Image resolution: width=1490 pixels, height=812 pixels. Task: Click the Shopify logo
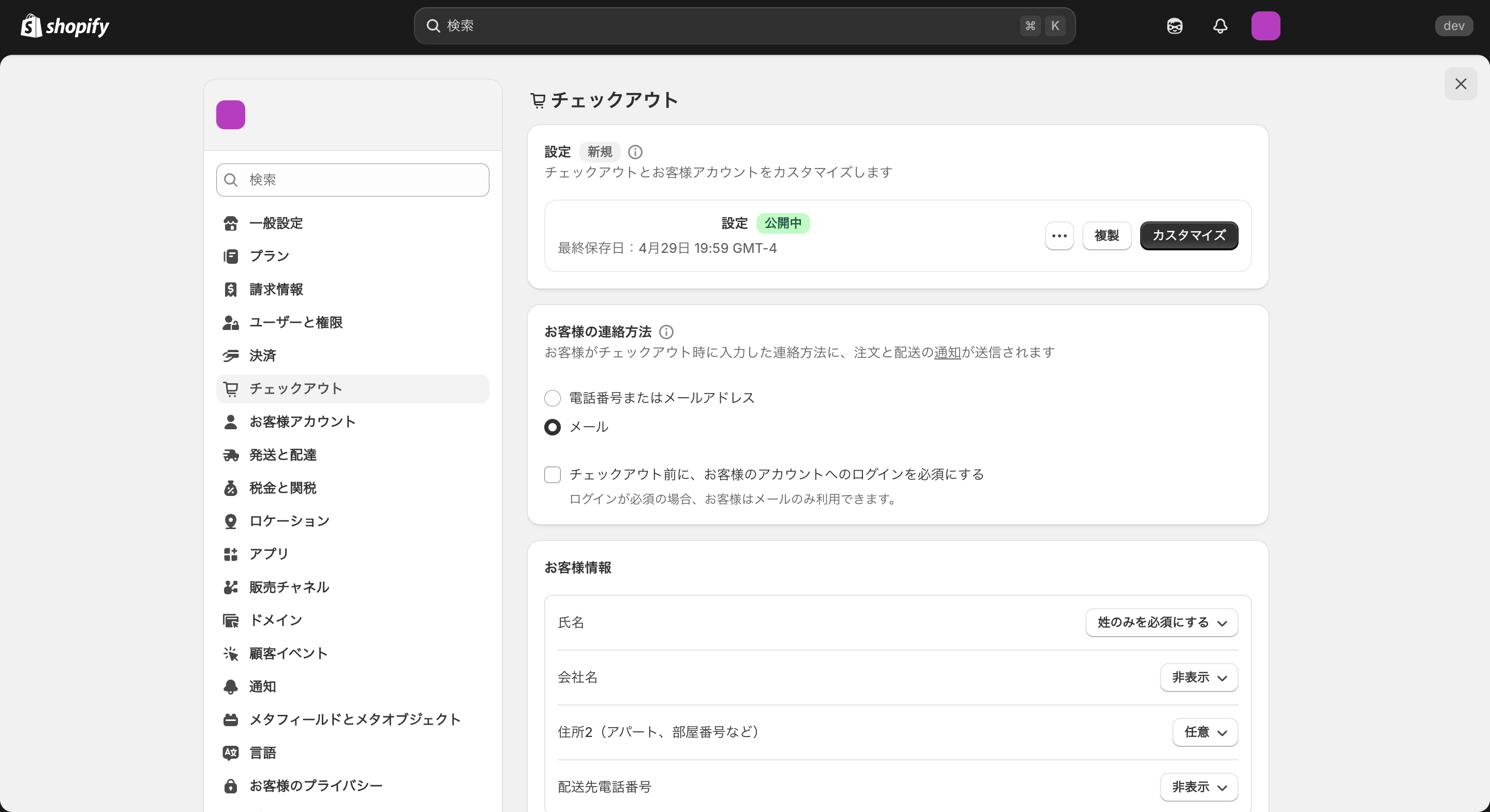65,26
